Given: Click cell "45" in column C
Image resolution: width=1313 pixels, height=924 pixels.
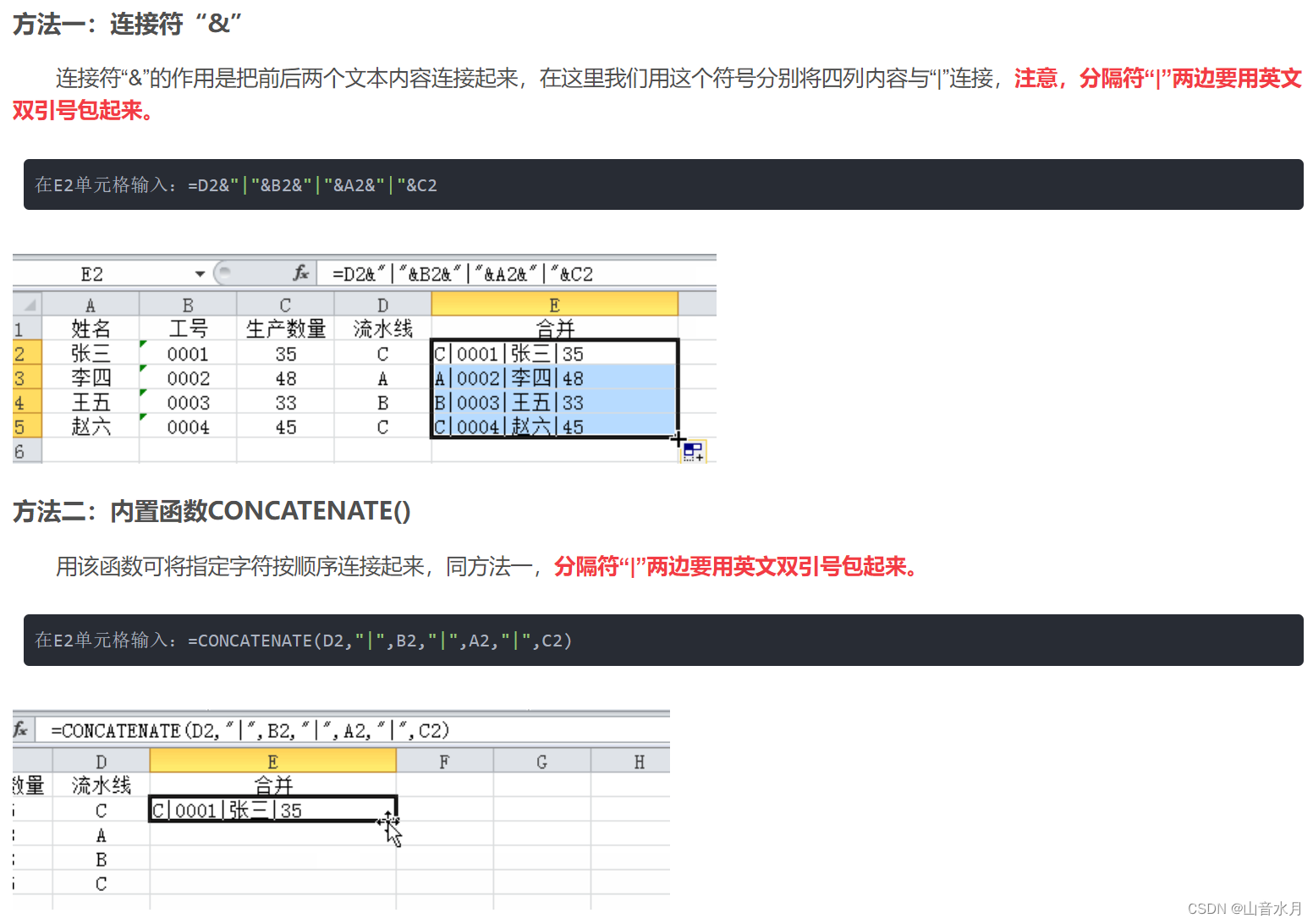Looking at the screenshot, I should click(285, 426).
